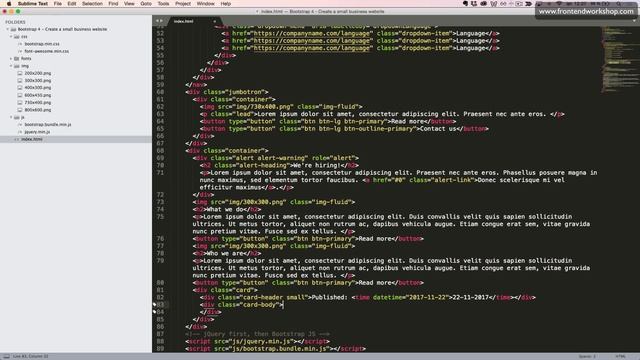The image size is (640, 360).
Task: Click the FOLDERS sidebar heading
Action: (15, 22)
